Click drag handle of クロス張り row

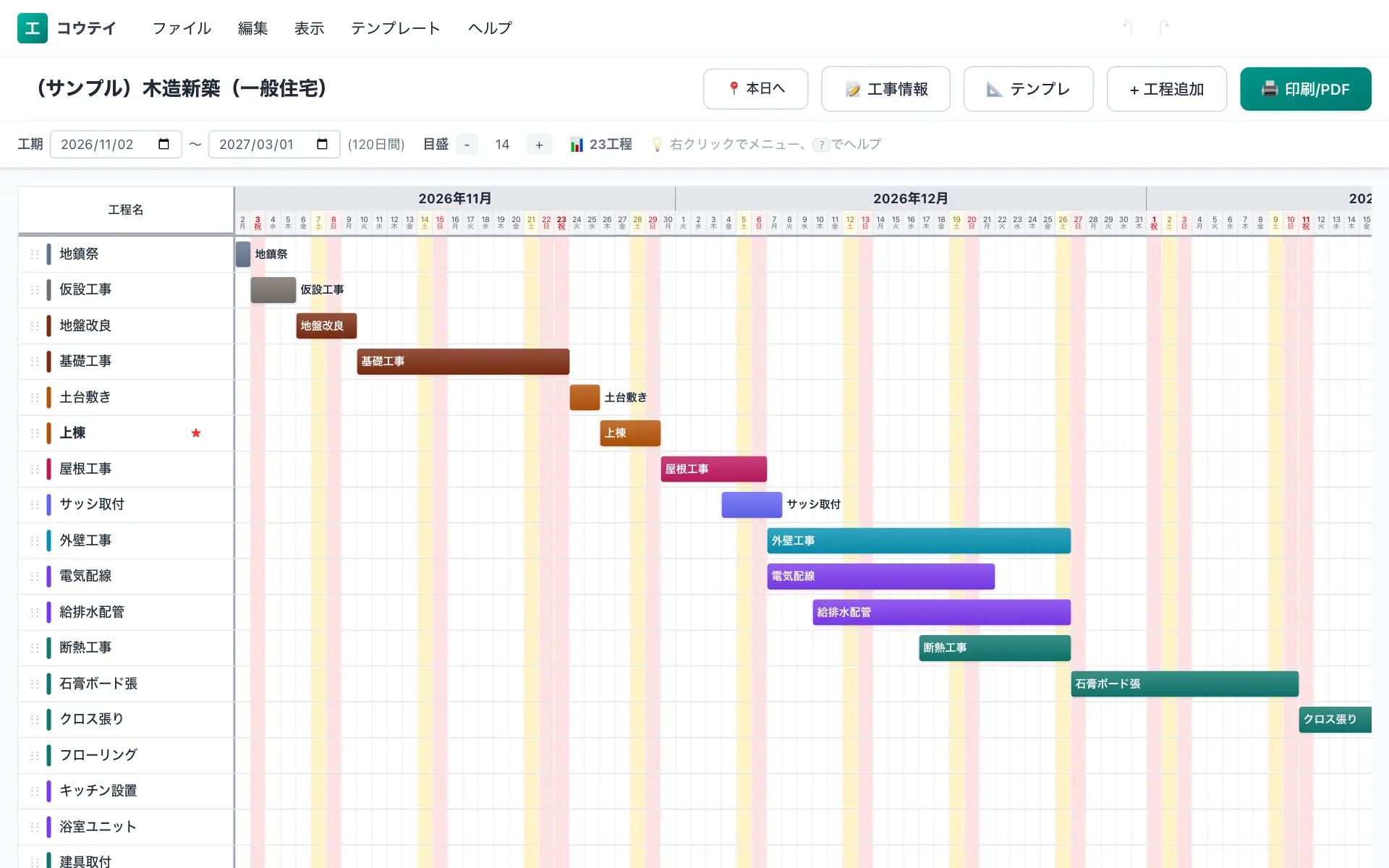(x=34, y=719)
